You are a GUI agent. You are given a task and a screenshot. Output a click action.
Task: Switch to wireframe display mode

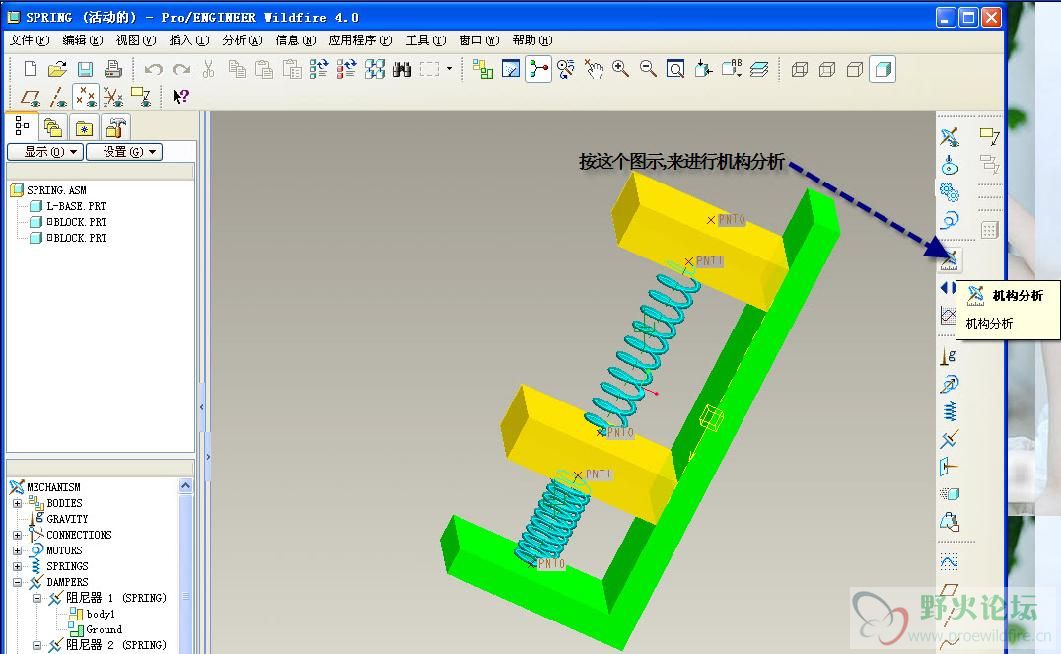pyautogui.click(x=800, y=69)
